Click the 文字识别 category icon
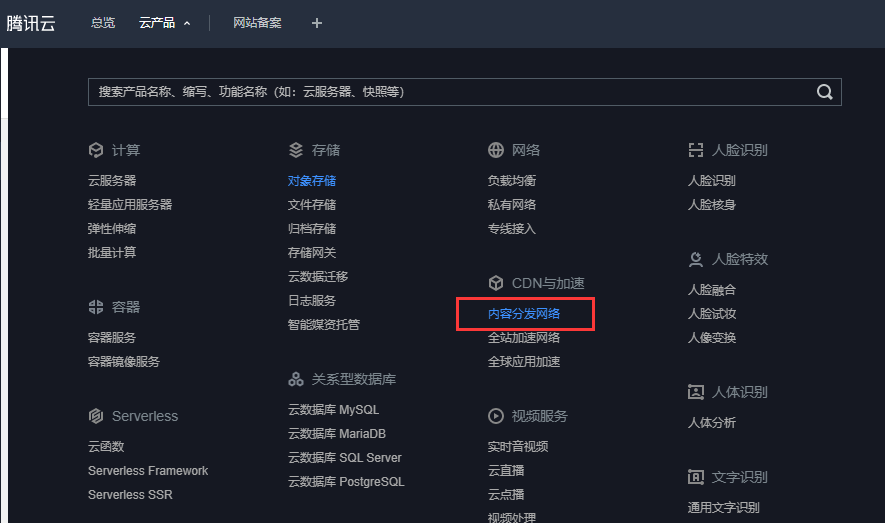 pyautogui.click(x=696, y=477)
